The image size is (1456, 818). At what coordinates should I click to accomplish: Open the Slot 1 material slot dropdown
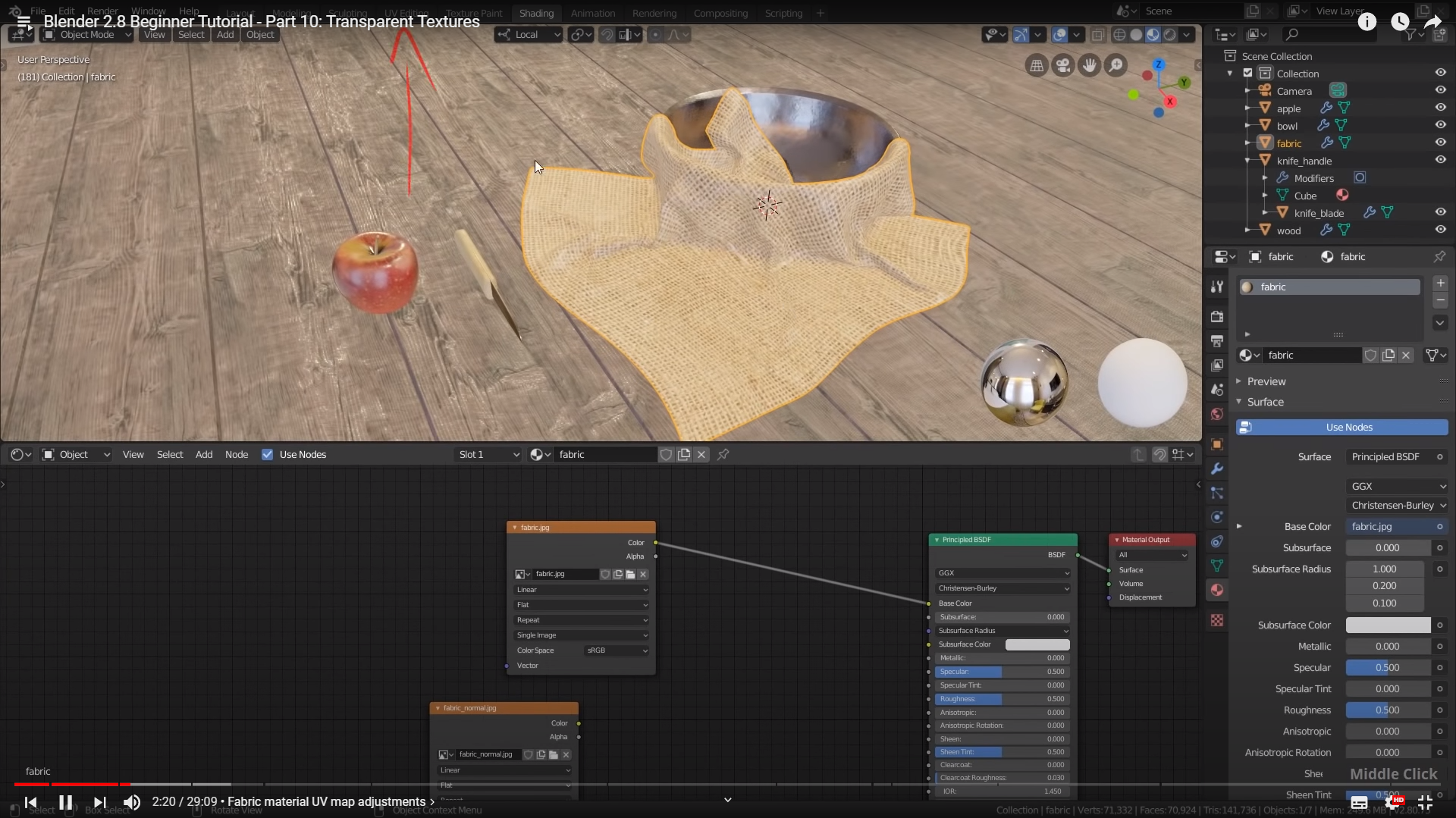(x=488, y=454)
